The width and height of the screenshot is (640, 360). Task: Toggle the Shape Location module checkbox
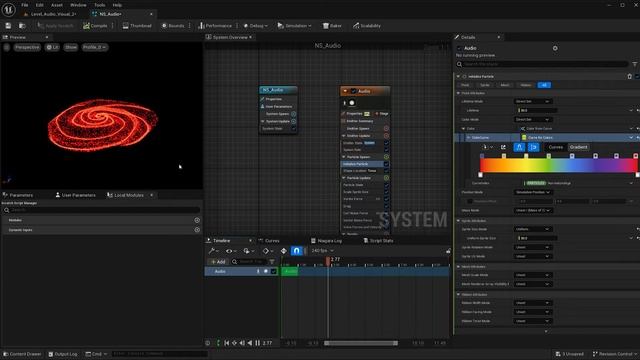point(386,171)
